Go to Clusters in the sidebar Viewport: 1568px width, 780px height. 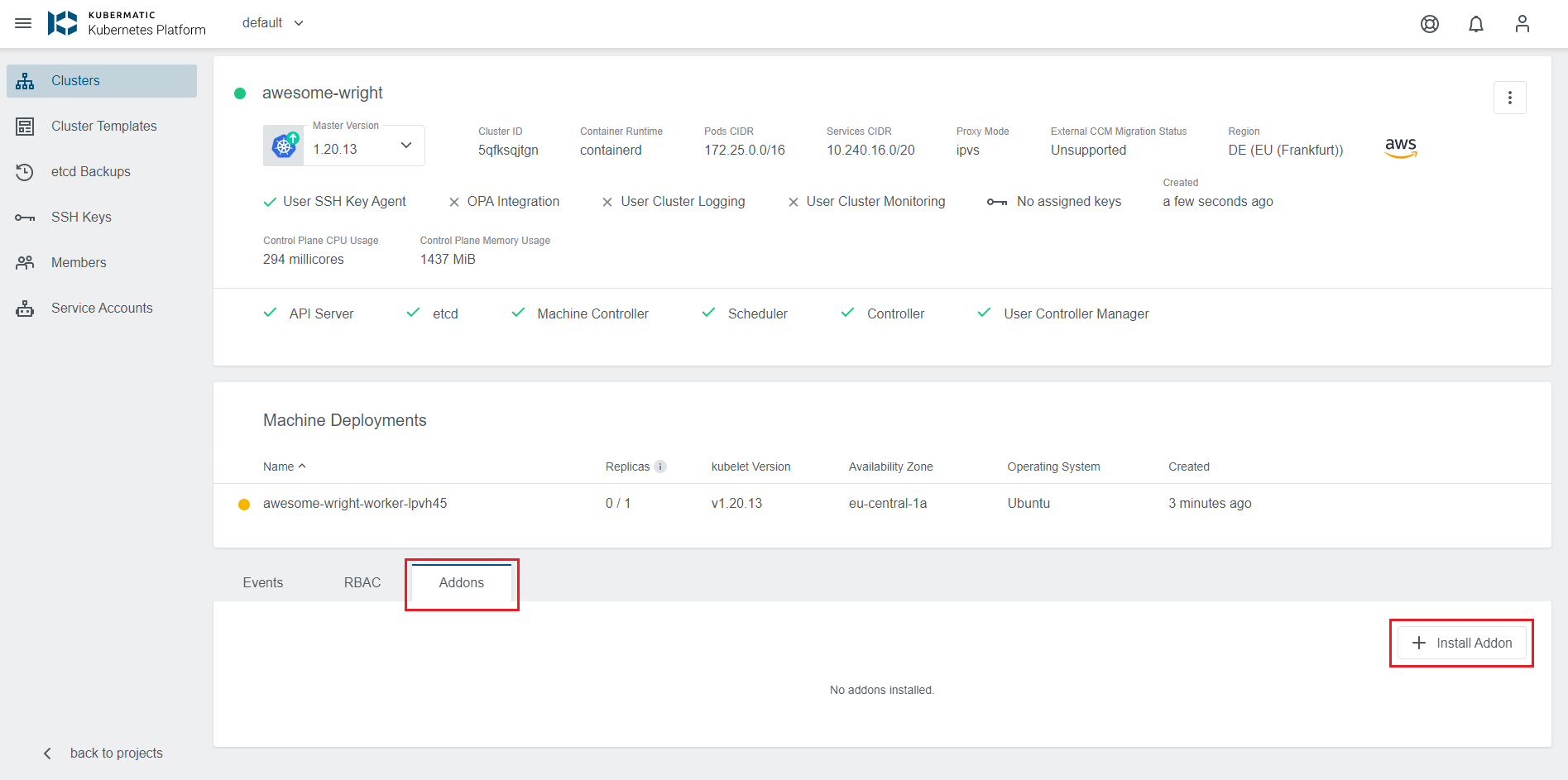click(x=102, y=81)
